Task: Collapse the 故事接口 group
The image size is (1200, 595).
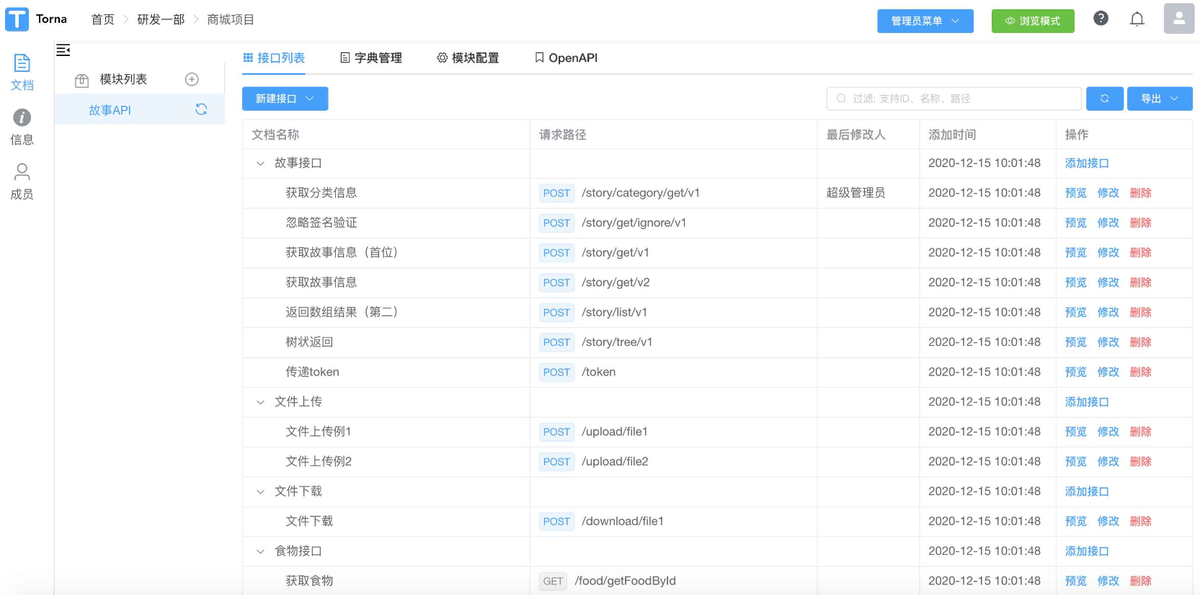Action: pyautogui.click(x=261, y=163)
